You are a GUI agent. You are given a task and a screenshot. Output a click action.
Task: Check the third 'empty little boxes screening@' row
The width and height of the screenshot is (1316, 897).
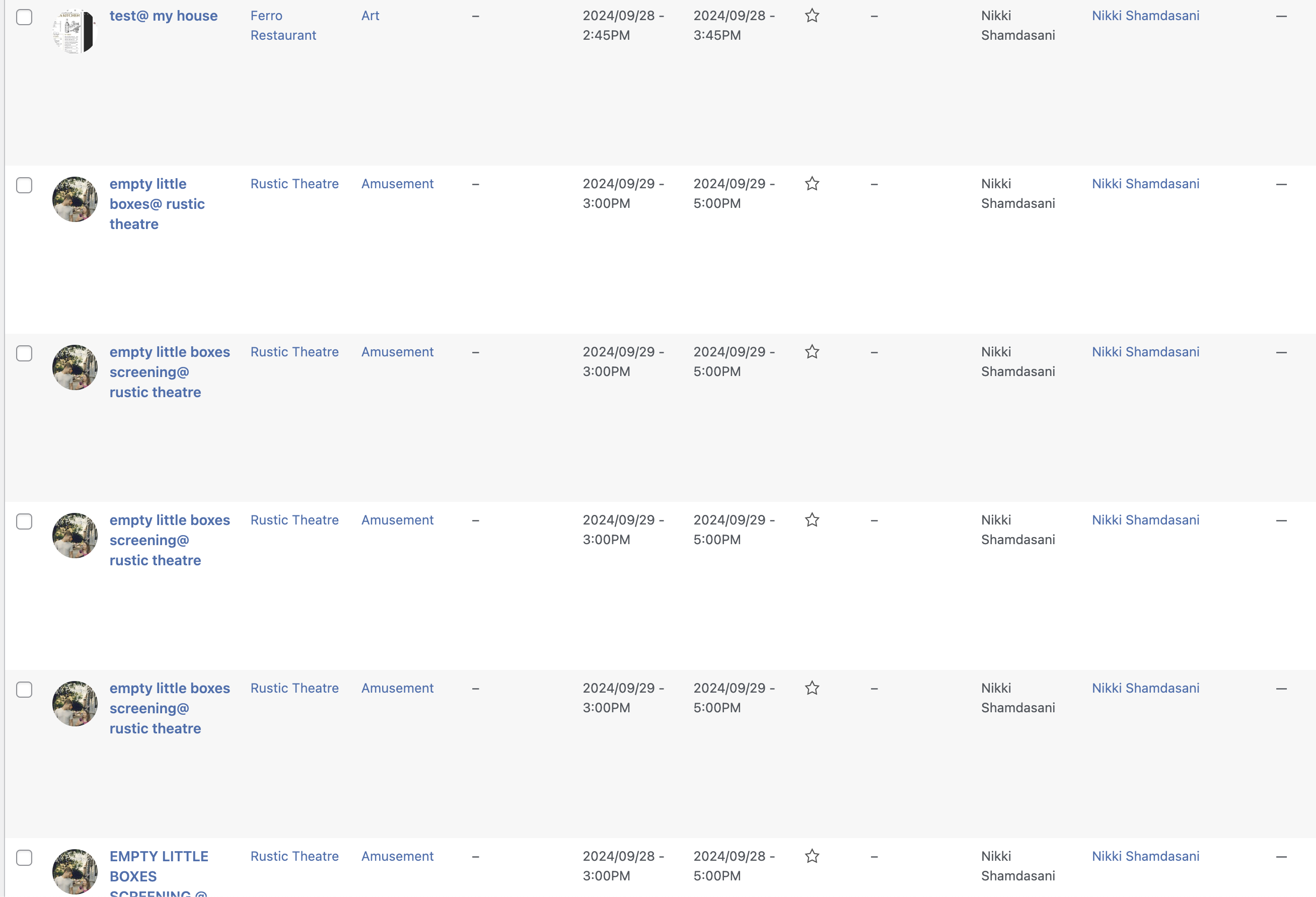[24, 690]
